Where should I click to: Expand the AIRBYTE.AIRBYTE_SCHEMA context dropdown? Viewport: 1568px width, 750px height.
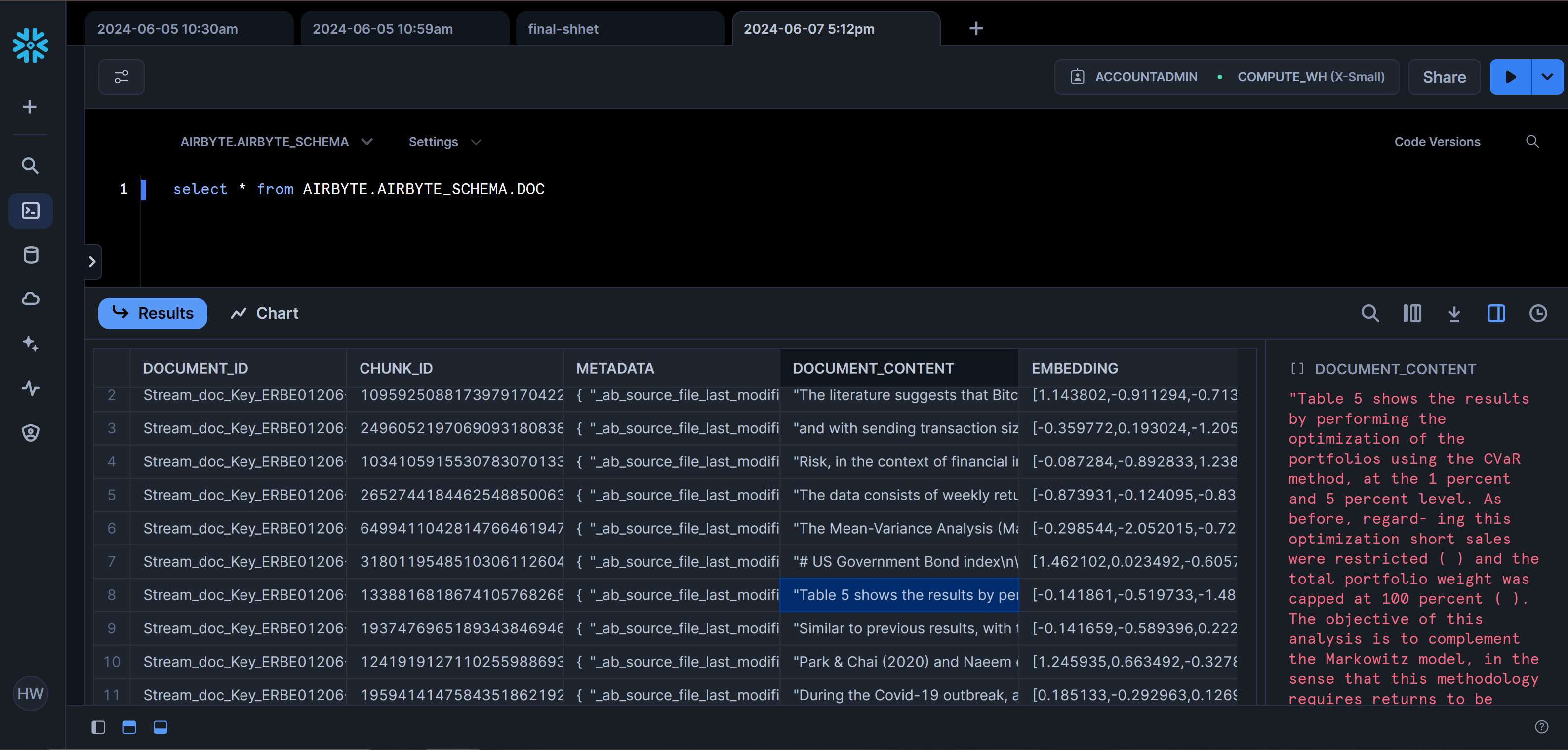[x=277, y=142]
